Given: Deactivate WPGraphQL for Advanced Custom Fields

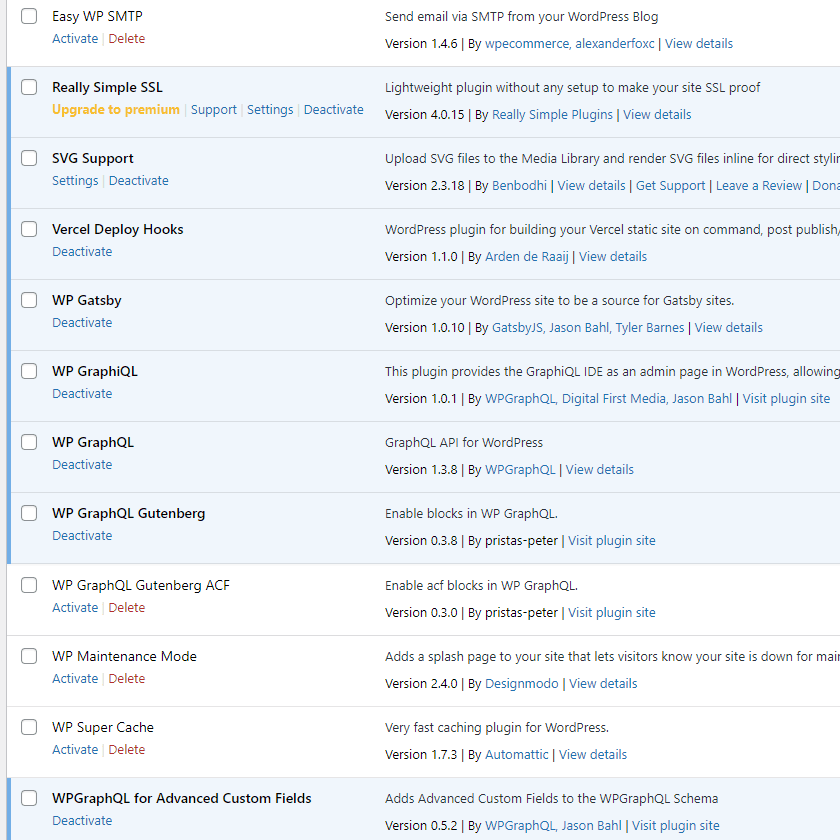Looking at the screenshot, I should 82,820.
